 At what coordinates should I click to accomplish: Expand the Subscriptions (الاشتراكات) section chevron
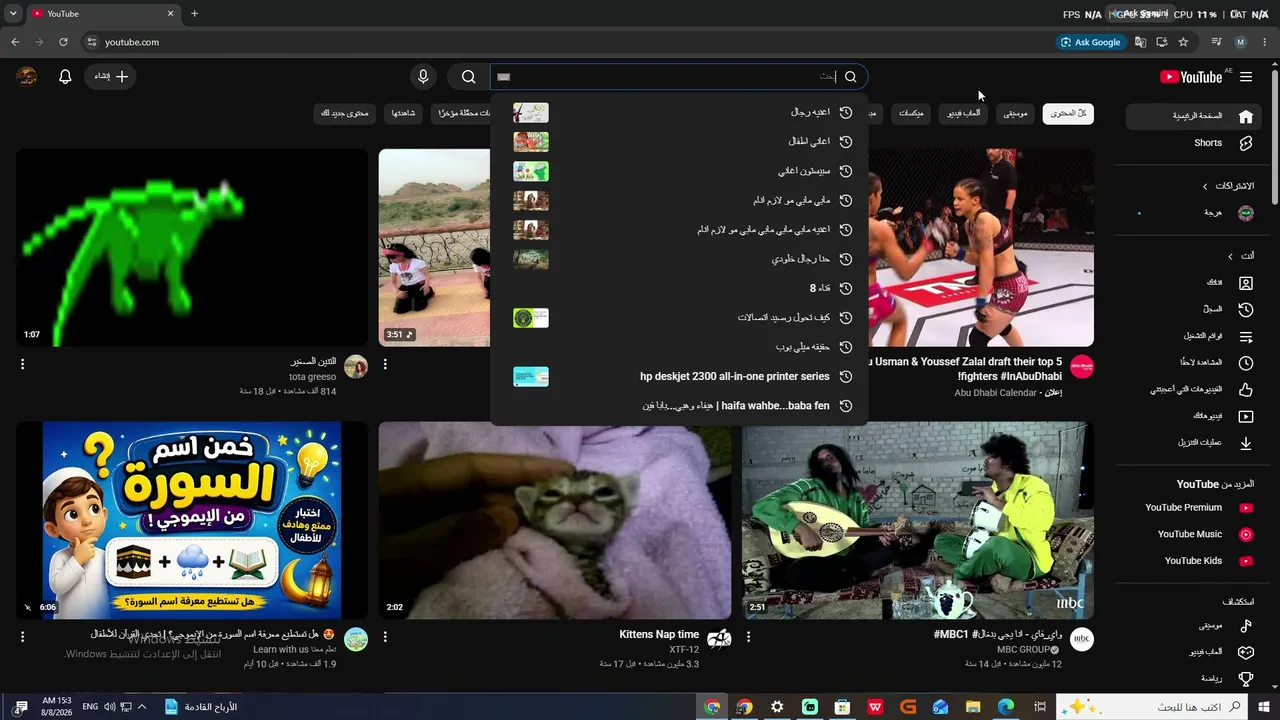point(1204,186)
